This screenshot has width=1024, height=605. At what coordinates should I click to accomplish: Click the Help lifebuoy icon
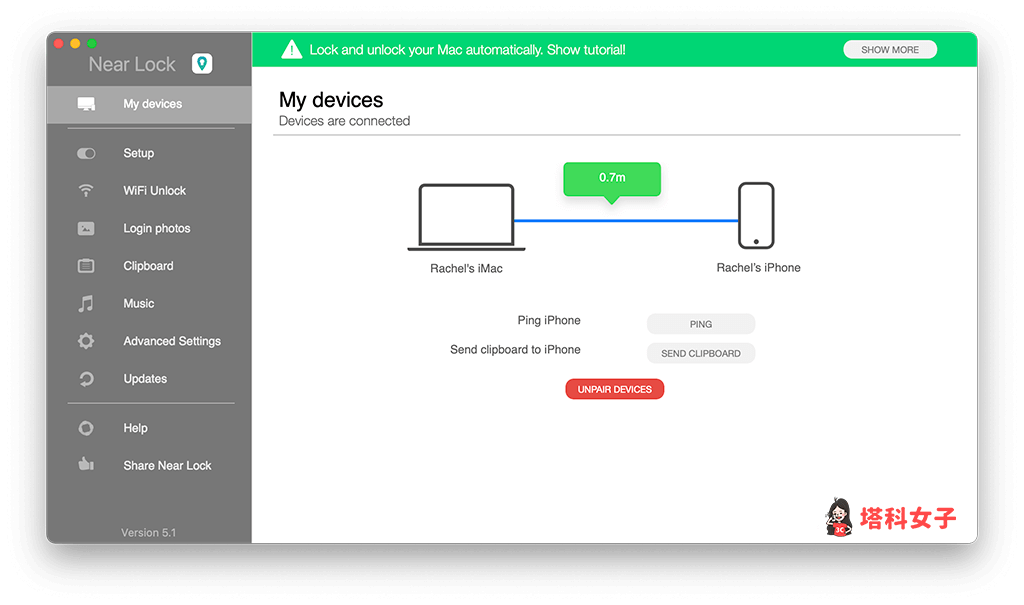(x=86, y=428)
